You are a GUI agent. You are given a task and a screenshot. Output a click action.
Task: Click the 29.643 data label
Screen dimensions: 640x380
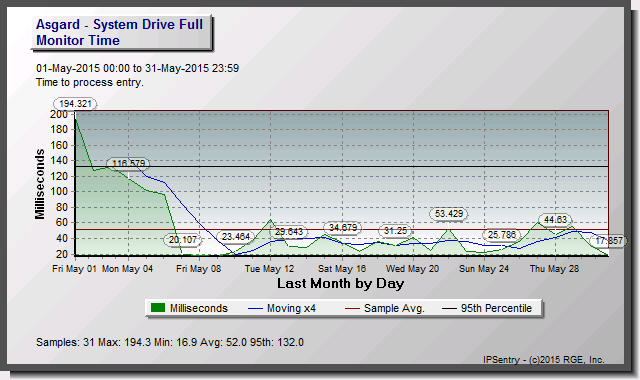point(289,232)
